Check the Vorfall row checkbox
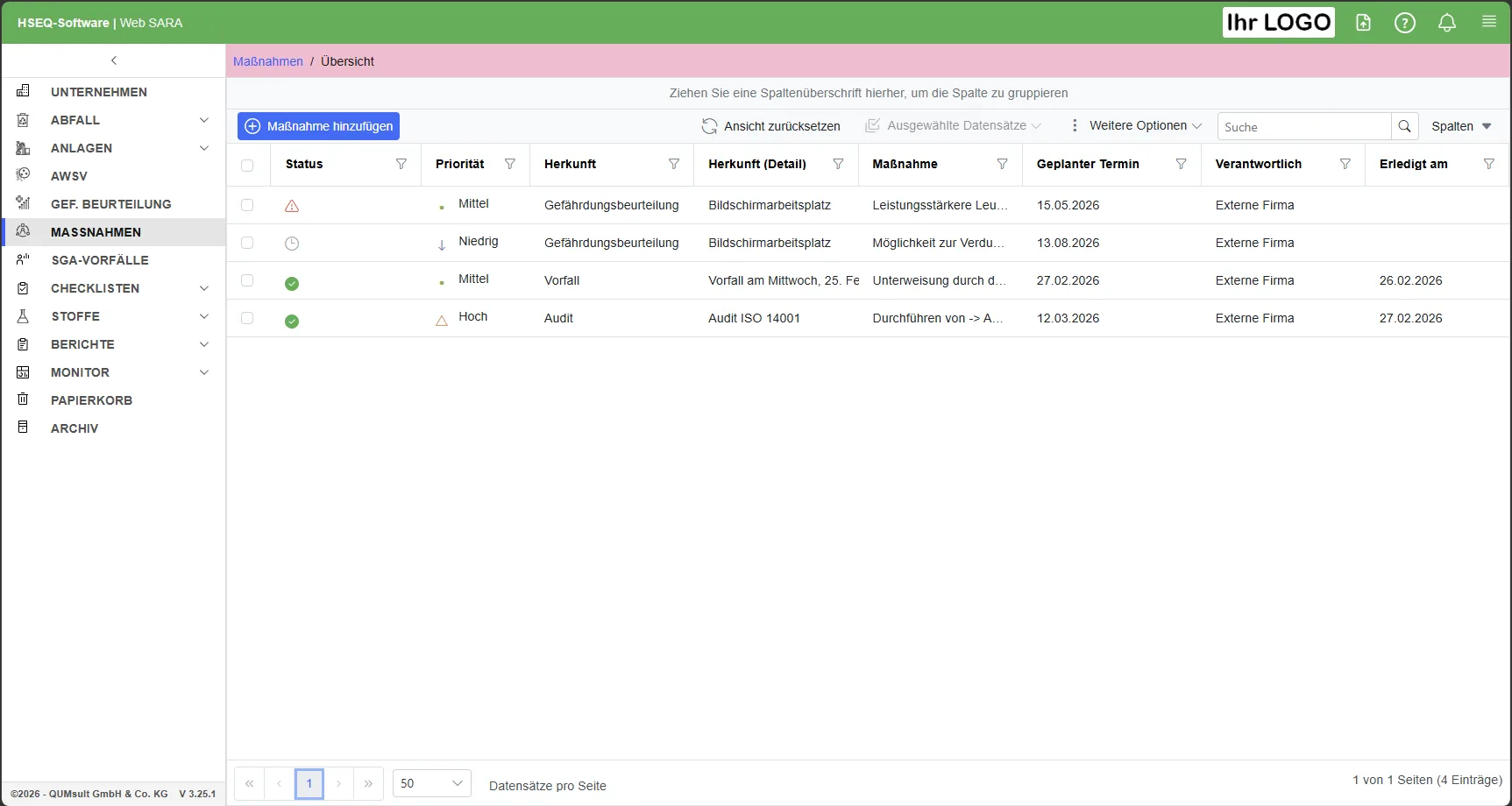Screen dimensions: 1512x806 tap(247, 280)
